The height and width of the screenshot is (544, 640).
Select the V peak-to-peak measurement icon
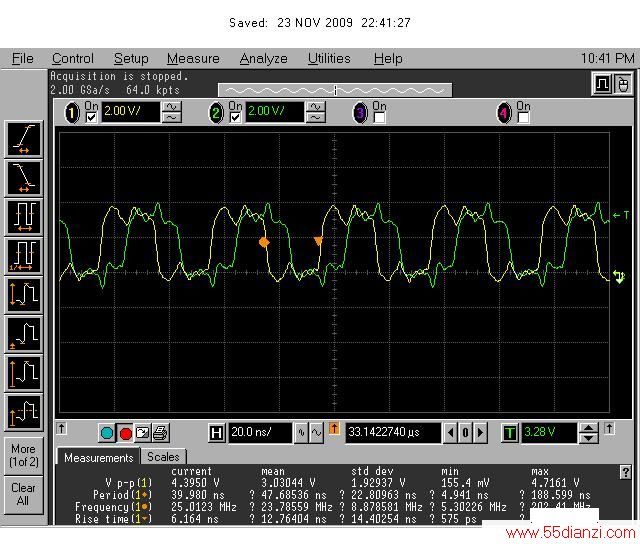tap(24, 295)
